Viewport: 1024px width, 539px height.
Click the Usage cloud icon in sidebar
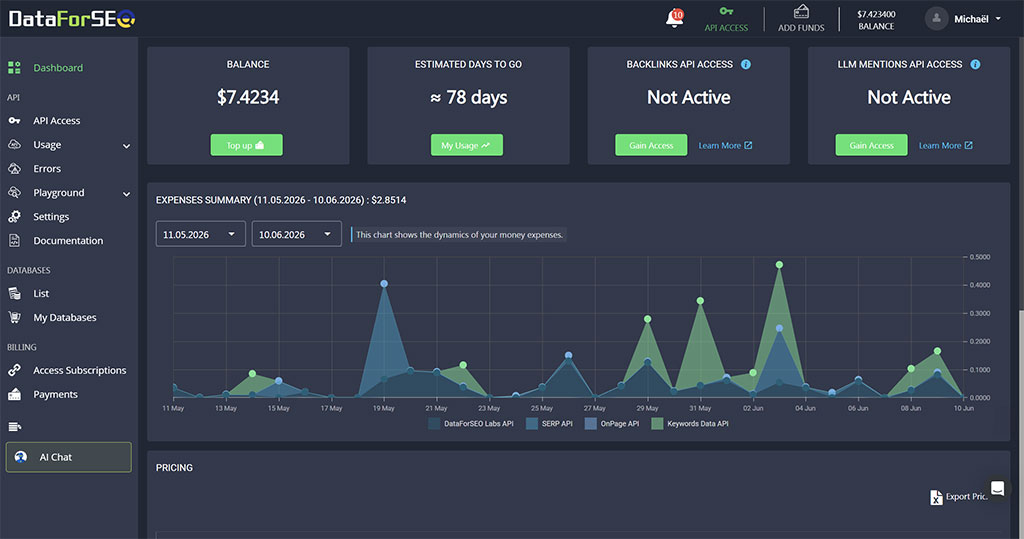(14, 144)
